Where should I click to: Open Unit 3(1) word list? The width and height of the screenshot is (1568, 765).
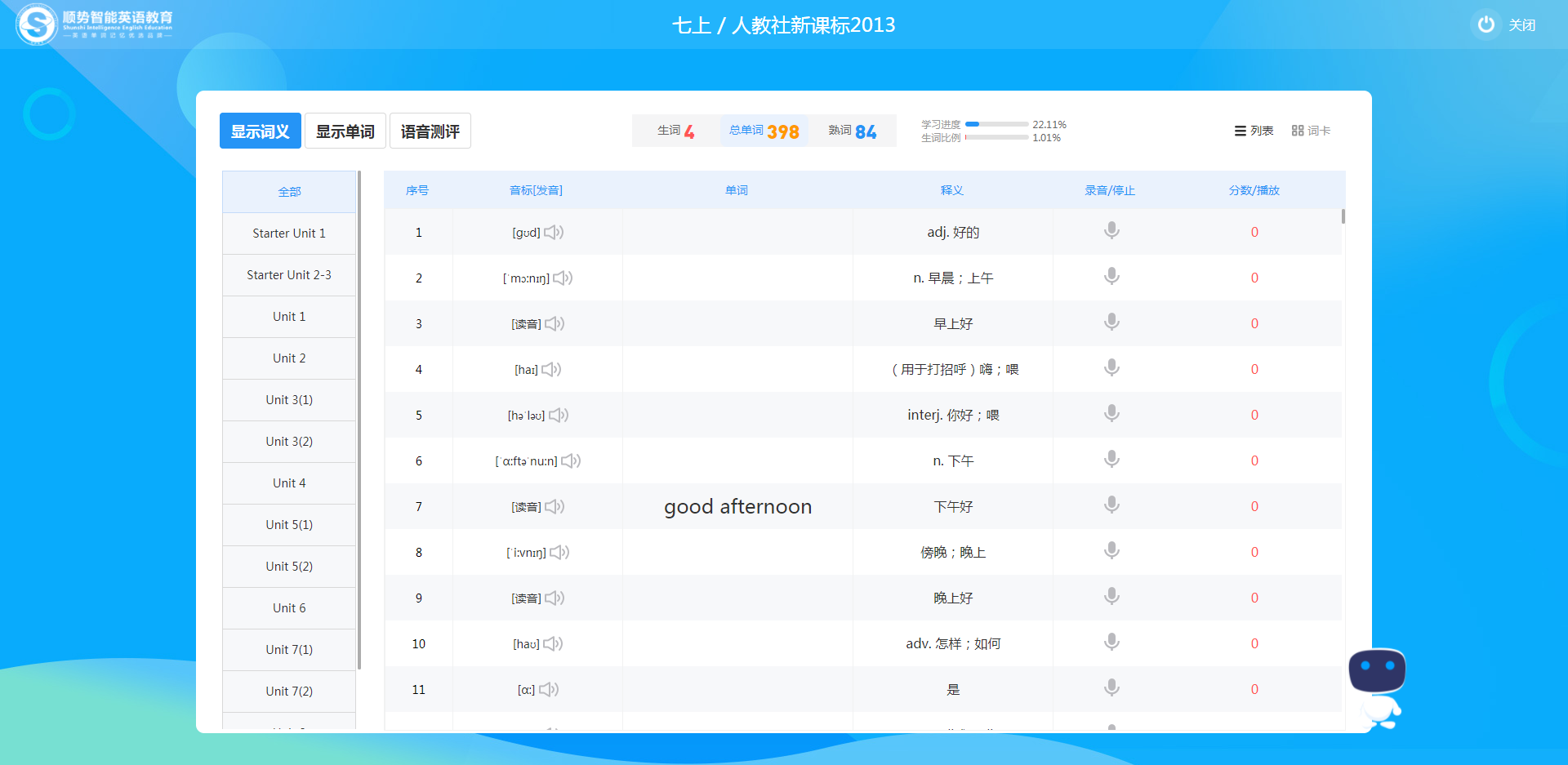289,400
